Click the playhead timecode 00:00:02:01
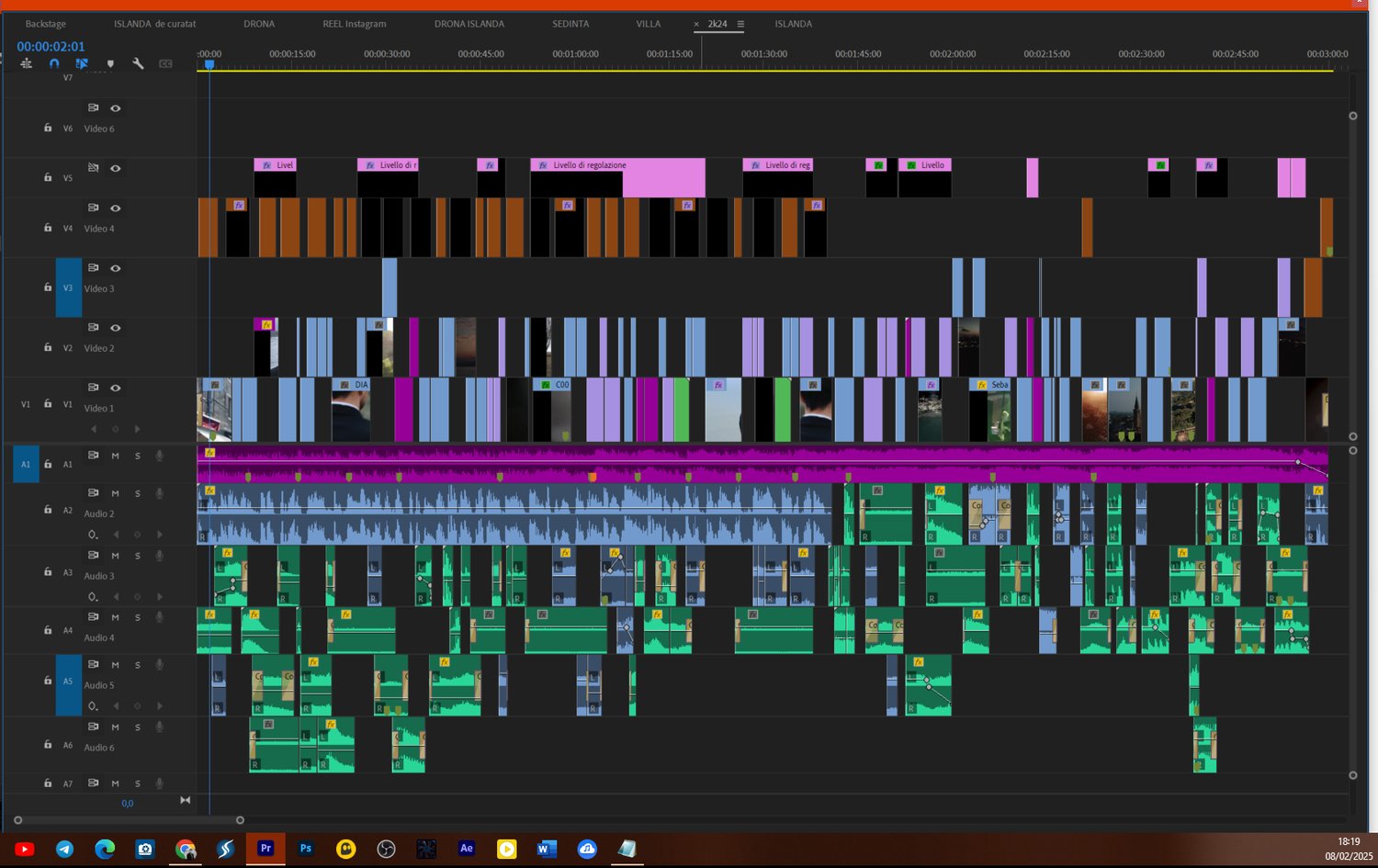 point(51,46)
